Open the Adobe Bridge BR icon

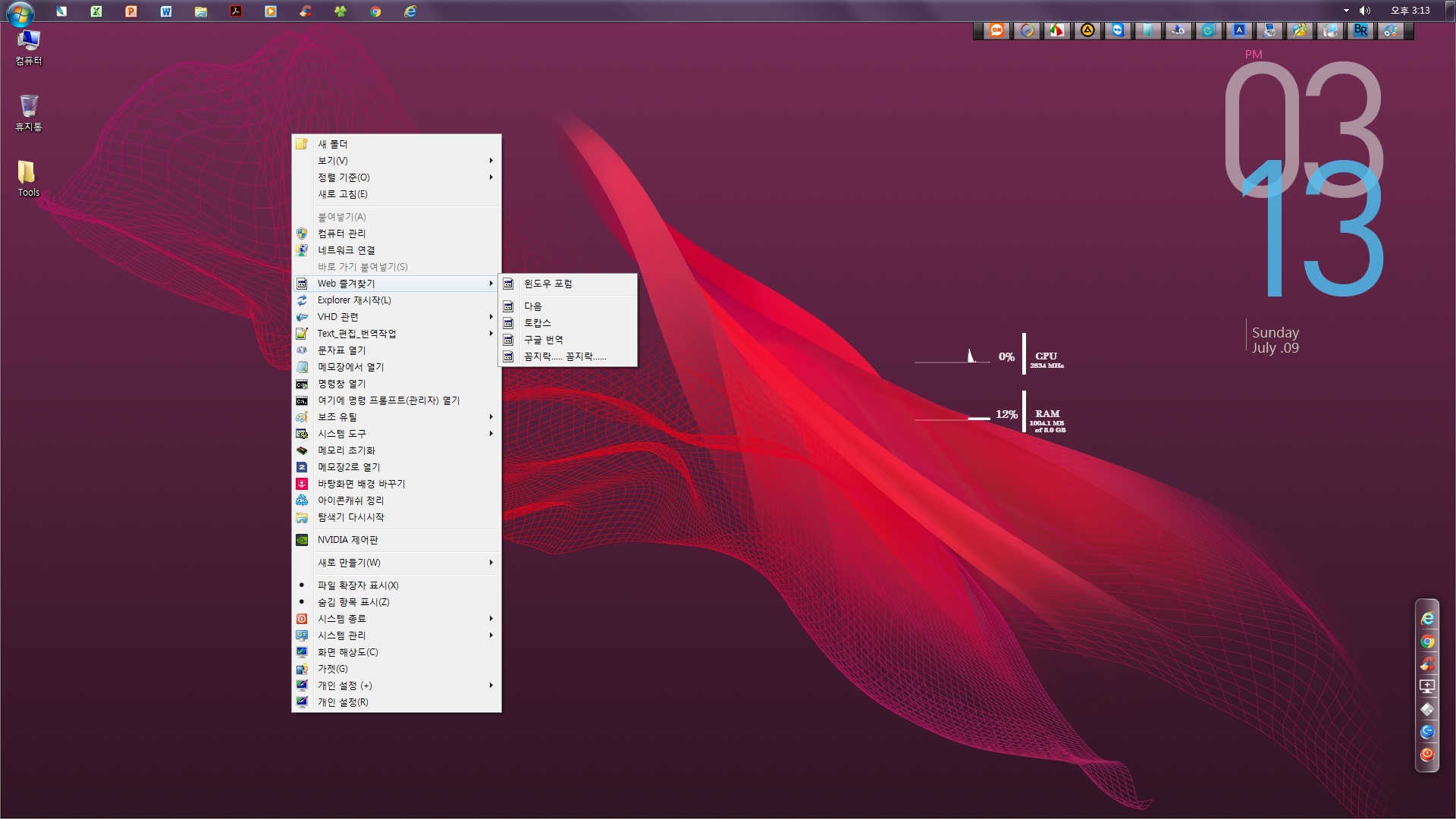click(x=1360, y=30)
